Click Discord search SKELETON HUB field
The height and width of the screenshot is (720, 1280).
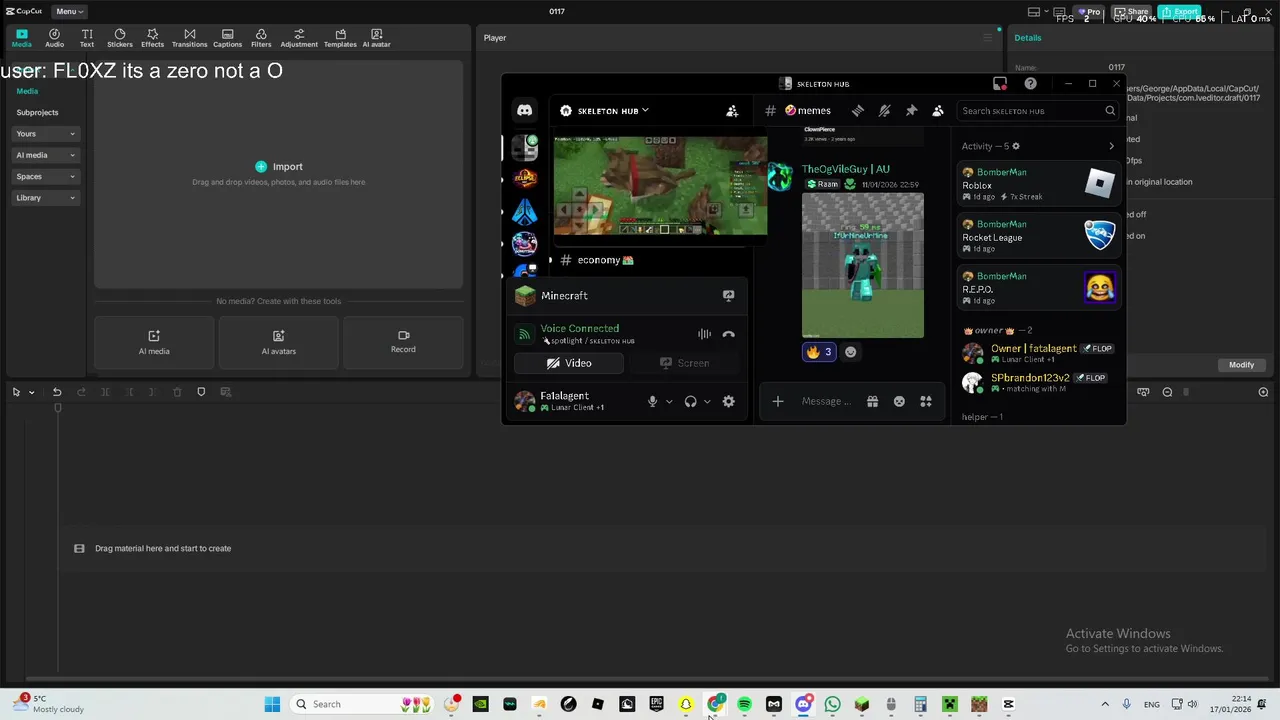(x=1037, y=111)
